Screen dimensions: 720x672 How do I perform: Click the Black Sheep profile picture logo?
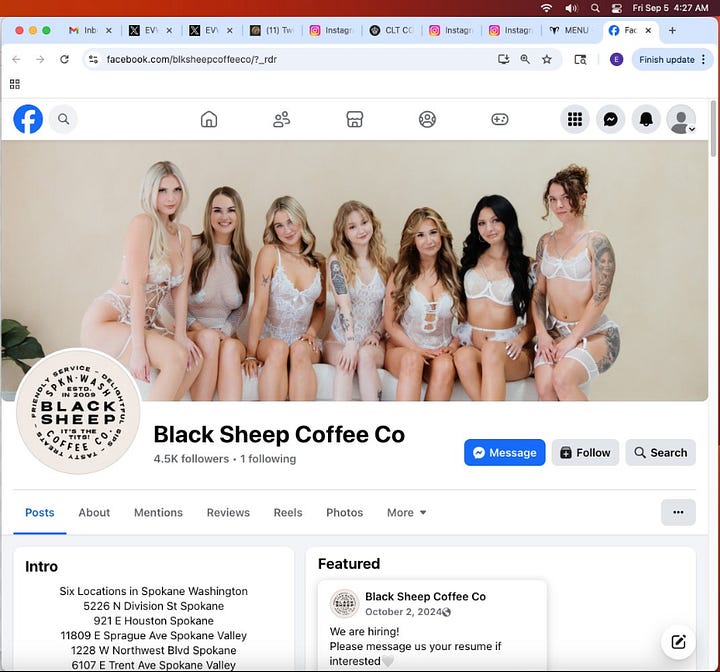[78, 411]
